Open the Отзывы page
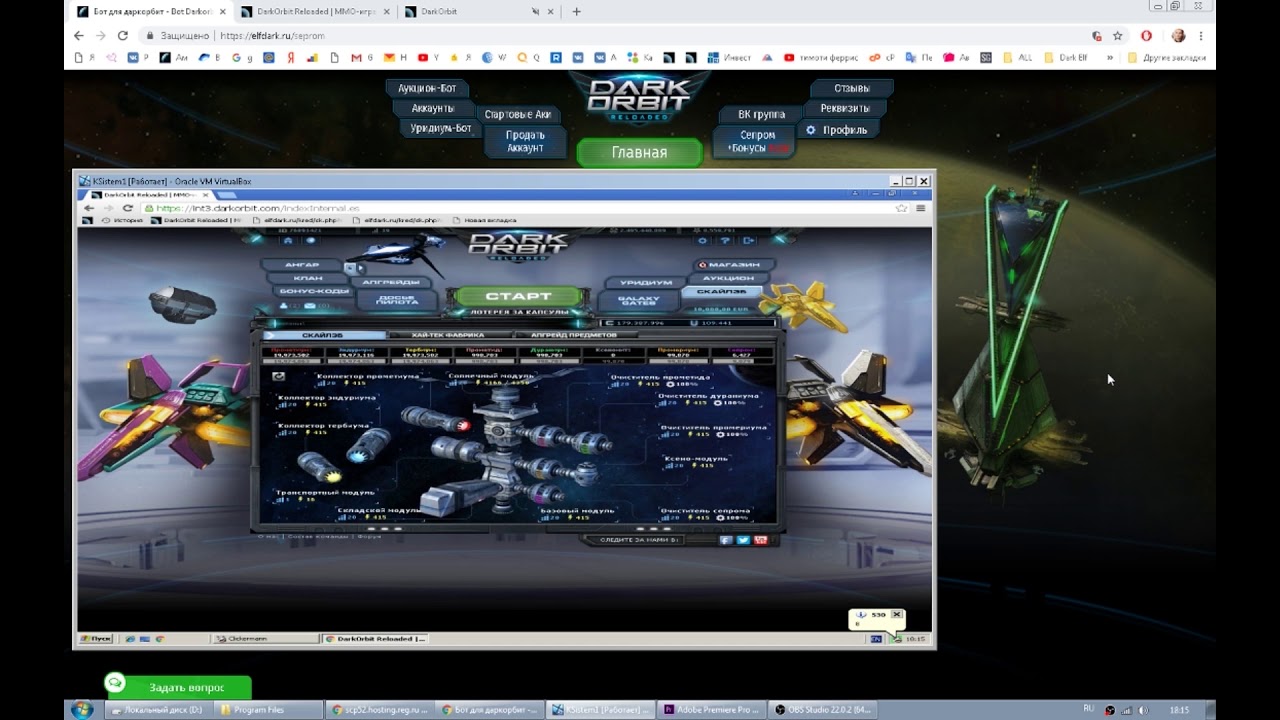This screenshot has height=720, width=1280. (852, 88)
